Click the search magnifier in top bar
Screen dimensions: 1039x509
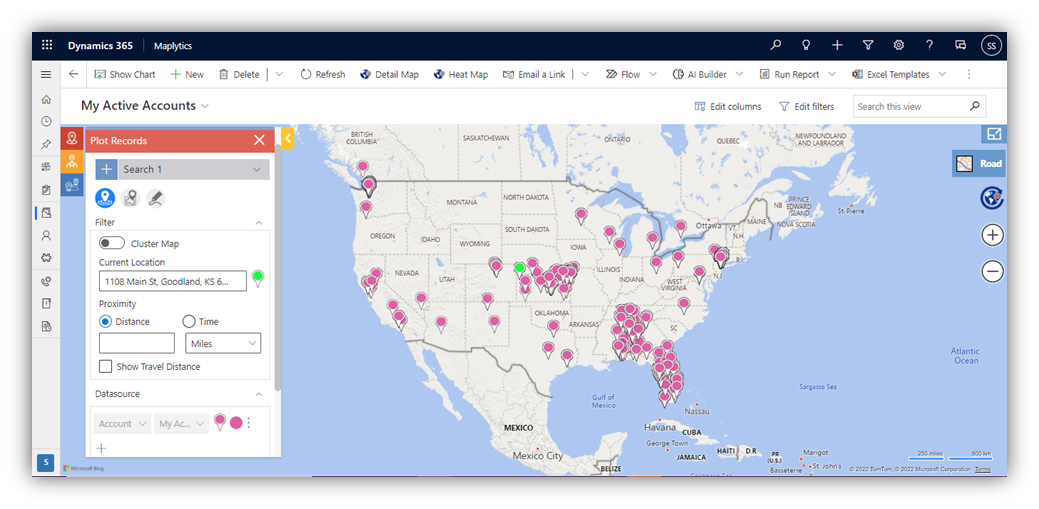(775, 46)
